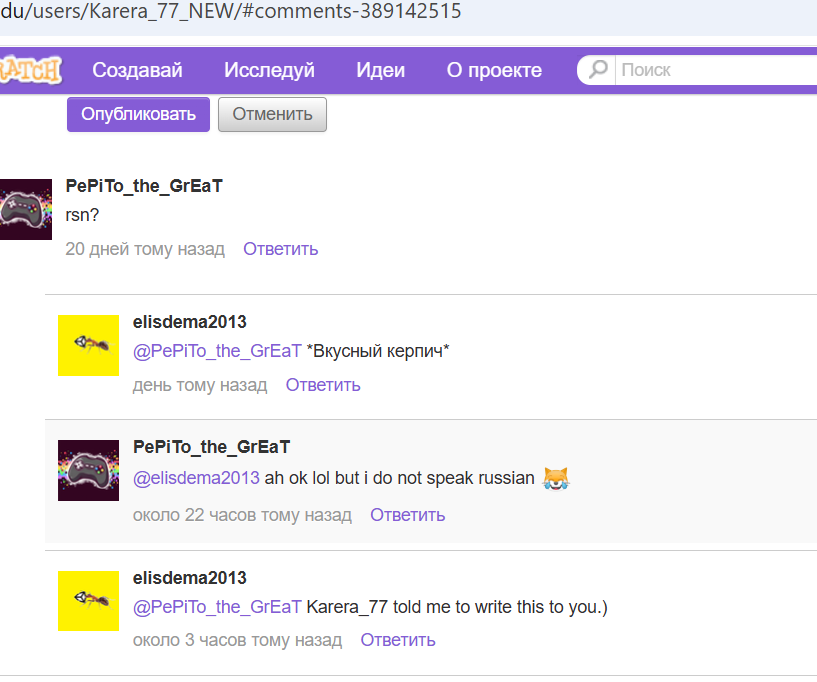
Task: Open PePiTo_the_GrEaT username on 'rsn?' comment
Action: [144, 186]
